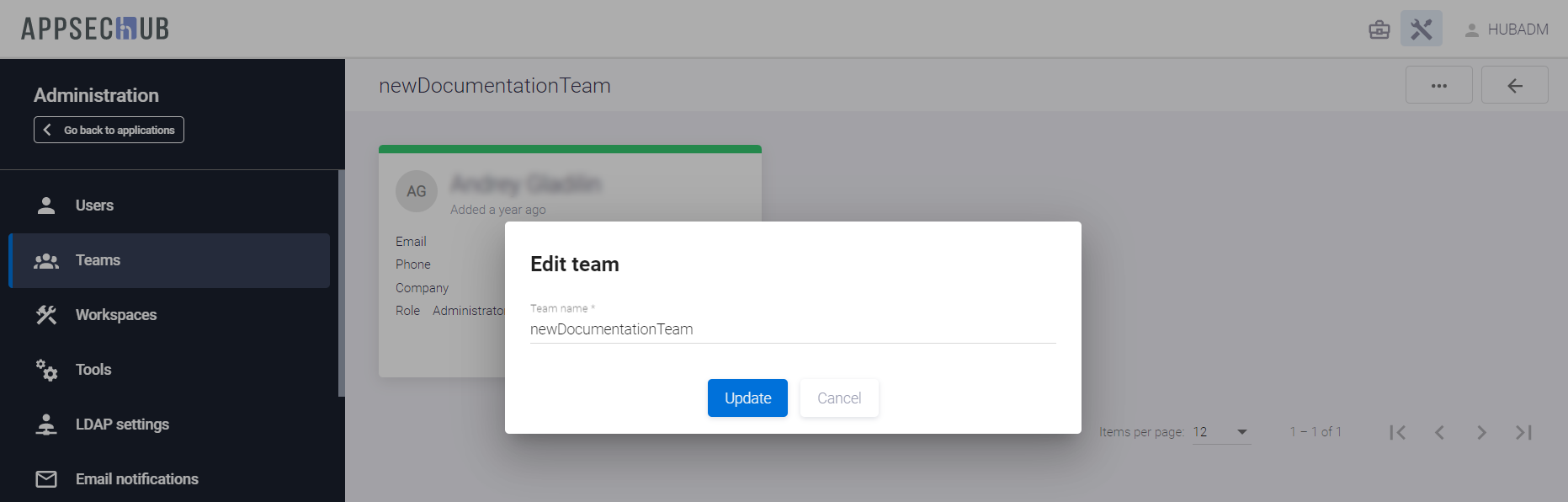Open Email notifications settings
Viewport: 1568px width, 502px height.
tap(136, 479)
